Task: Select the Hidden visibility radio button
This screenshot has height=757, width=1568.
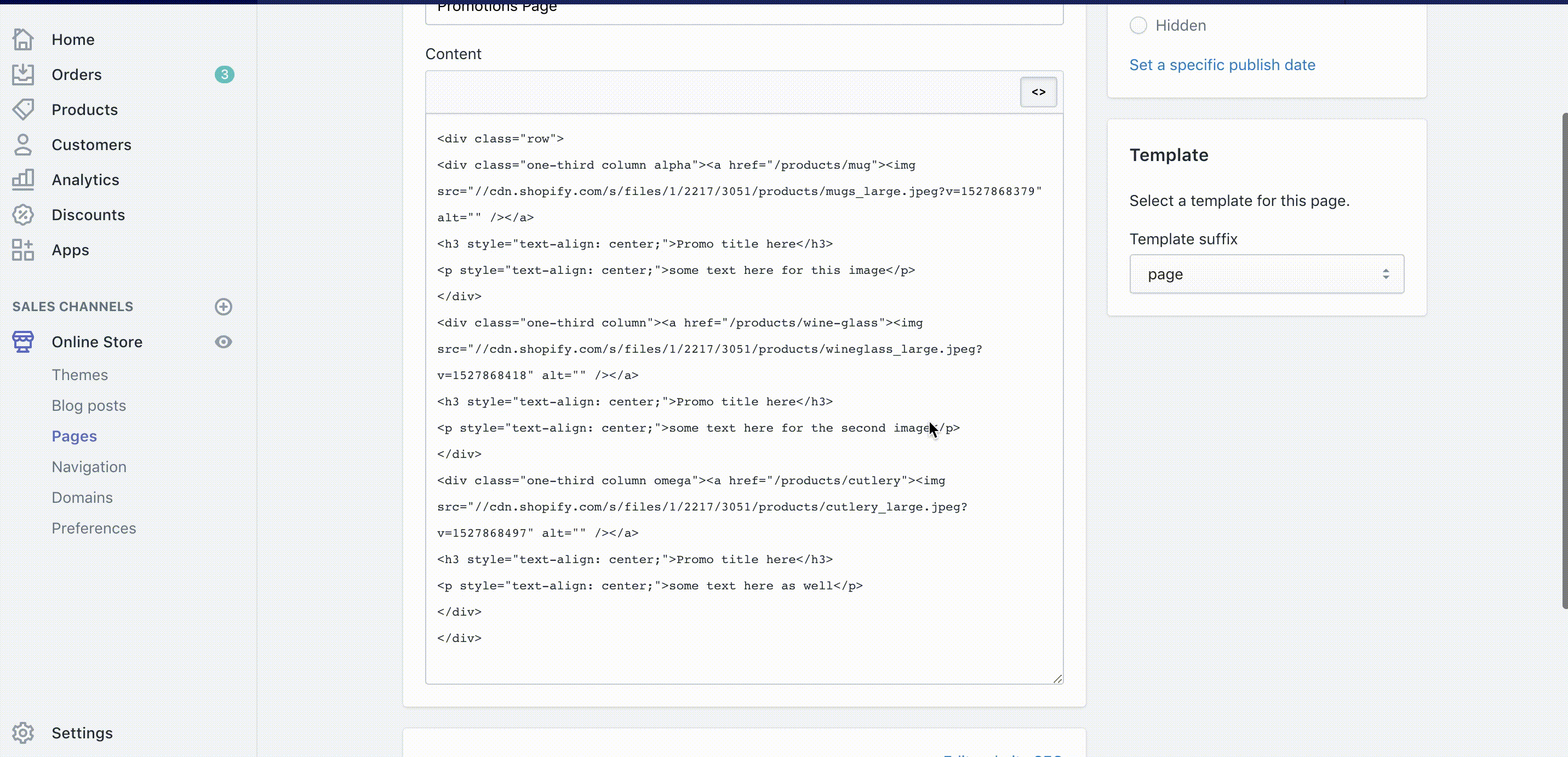Action: (x=1138, y=26)
